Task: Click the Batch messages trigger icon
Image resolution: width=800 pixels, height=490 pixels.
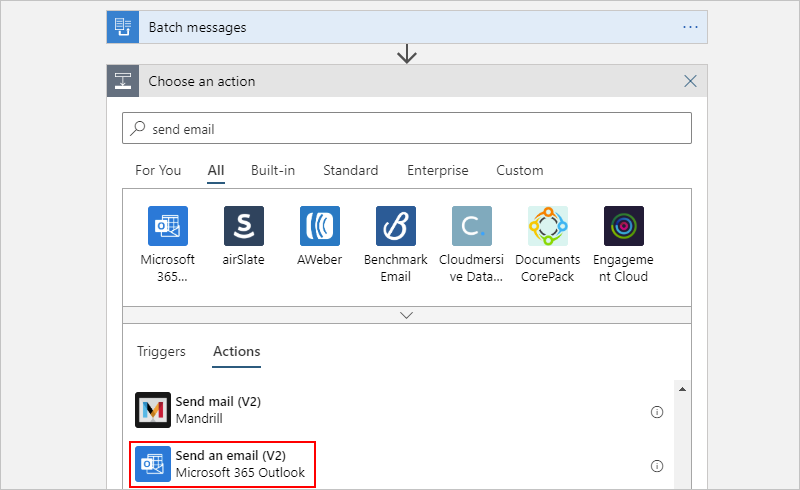Action: click(x=123, y=27)
